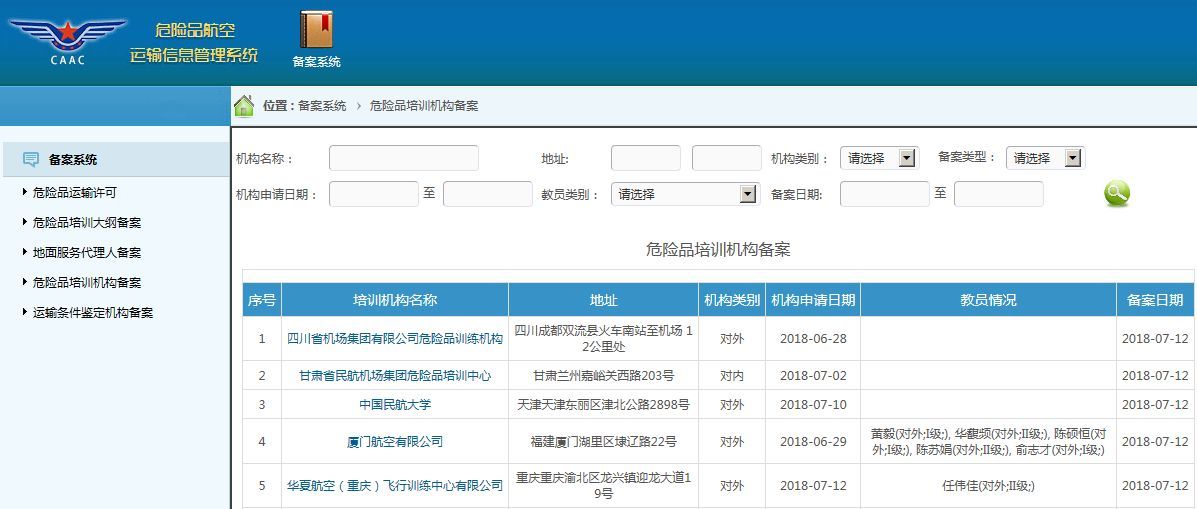Click address 天津天津东丽区津北公路2898号
The image size is (1197, 509).
click(x=604, y=404)
